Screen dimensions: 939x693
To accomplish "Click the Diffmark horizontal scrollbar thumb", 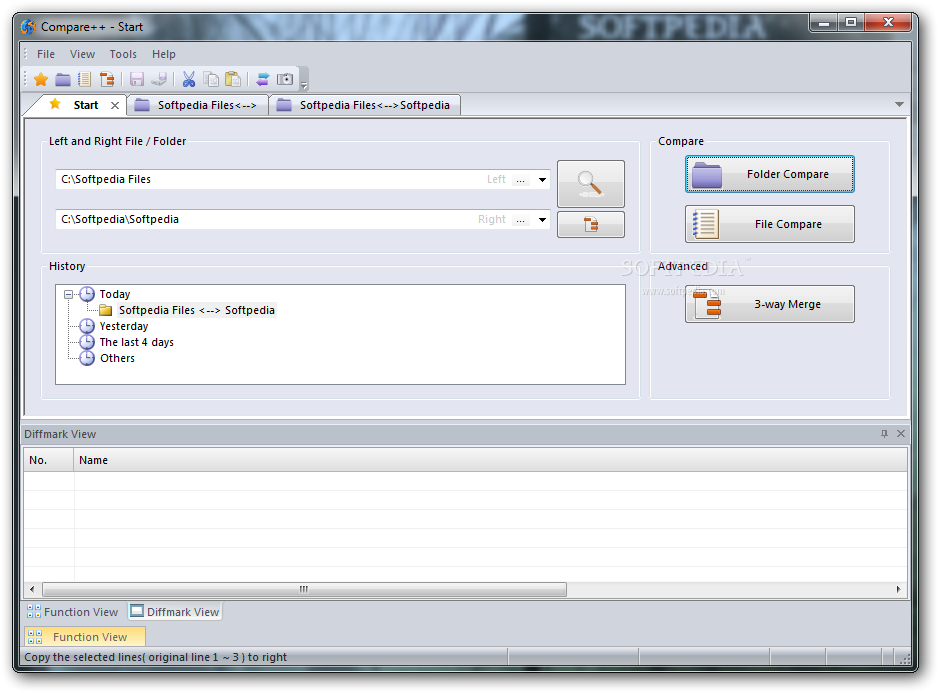I will [304, 589].
